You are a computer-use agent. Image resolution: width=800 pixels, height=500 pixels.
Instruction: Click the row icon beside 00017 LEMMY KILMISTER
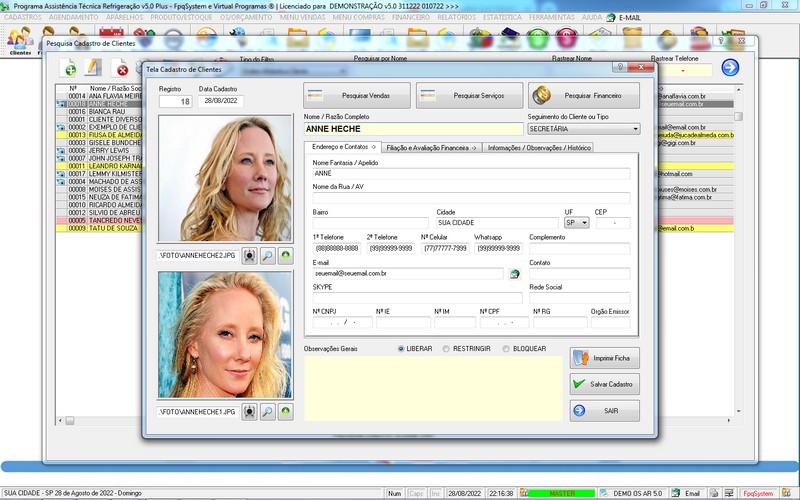pyautogui.click(x=61, y=174)
